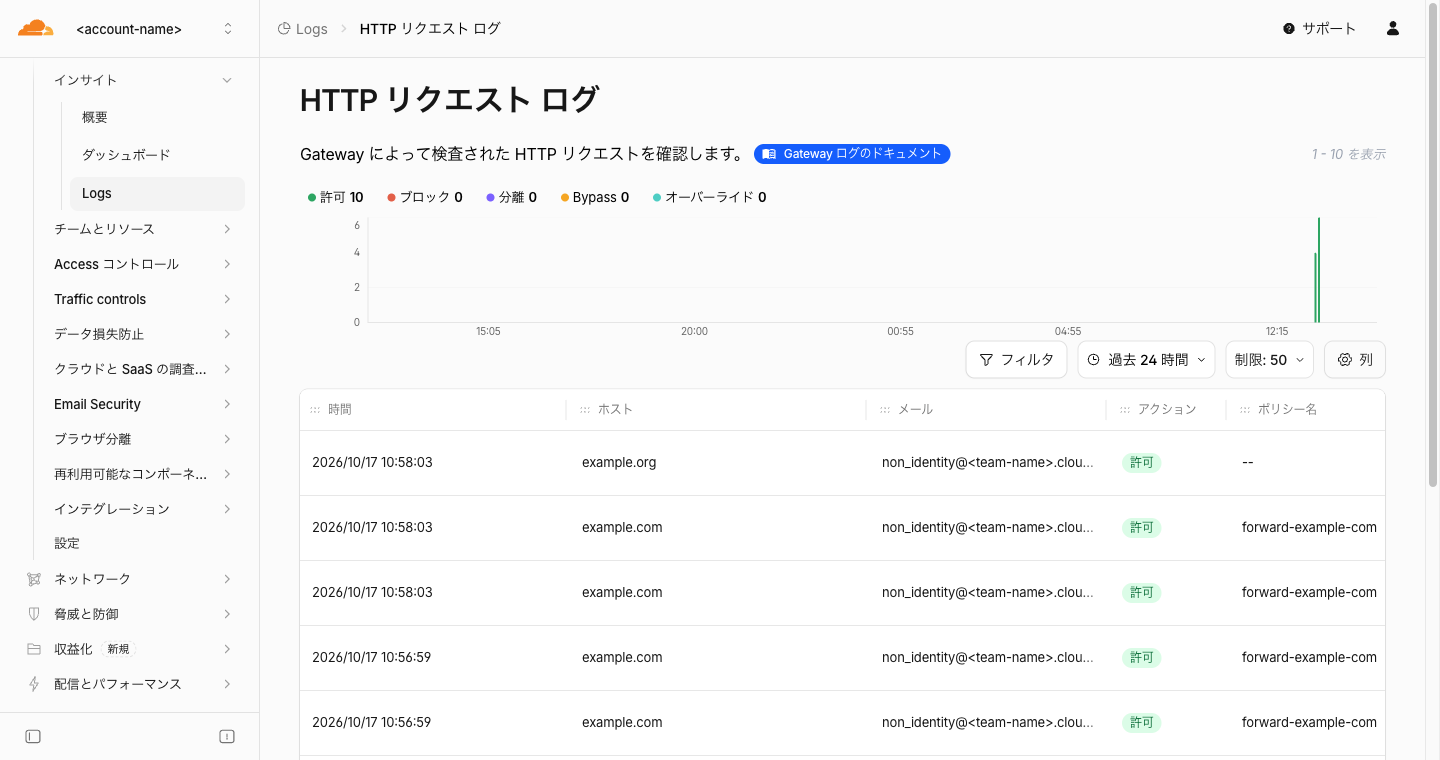This screenshot has height=760, width=1440.
Task: Grab the drag handle of ポリシー名 column
Action: 1245,410
